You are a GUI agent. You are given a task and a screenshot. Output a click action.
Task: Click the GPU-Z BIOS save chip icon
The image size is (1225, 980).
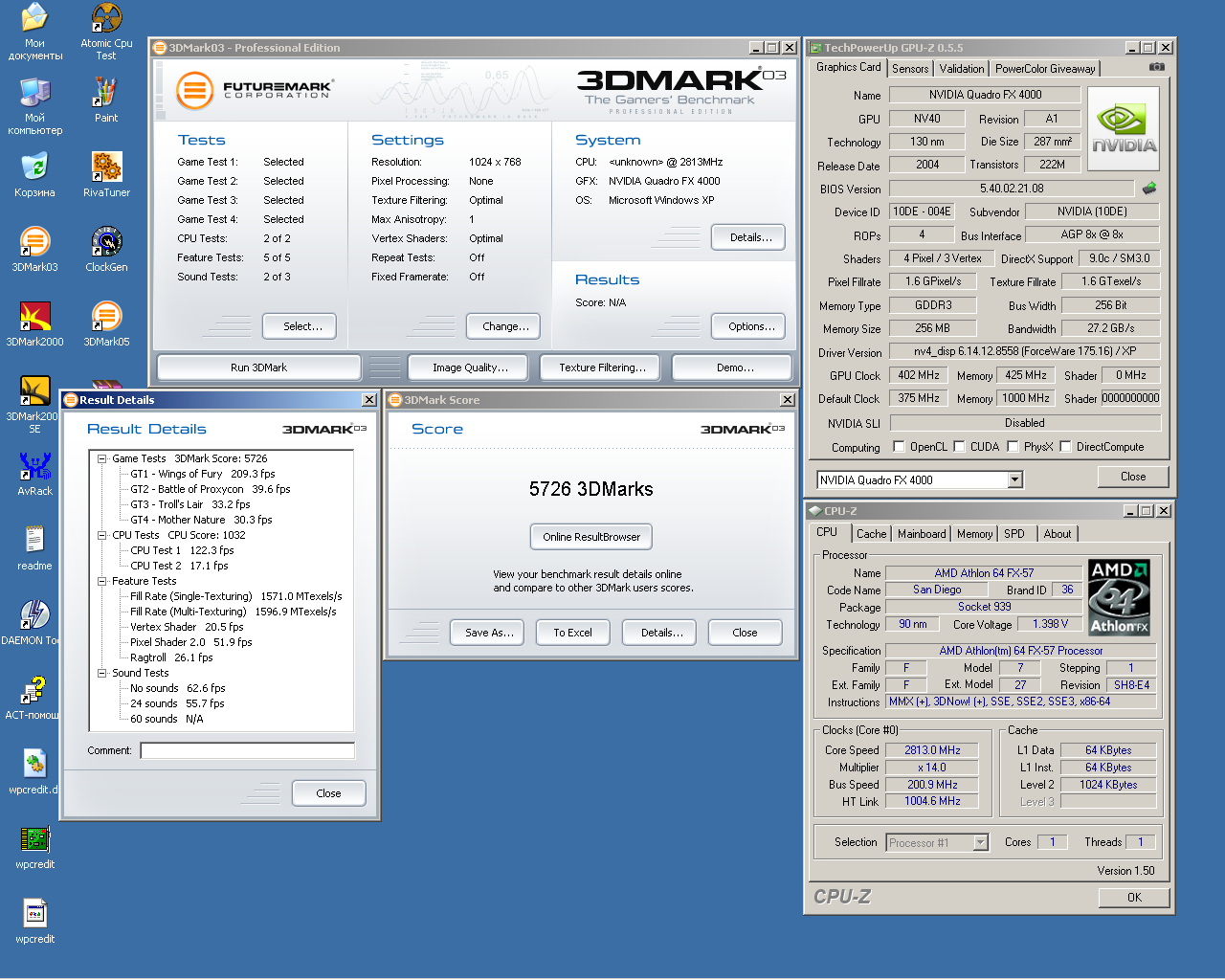tap(1149, 188)
